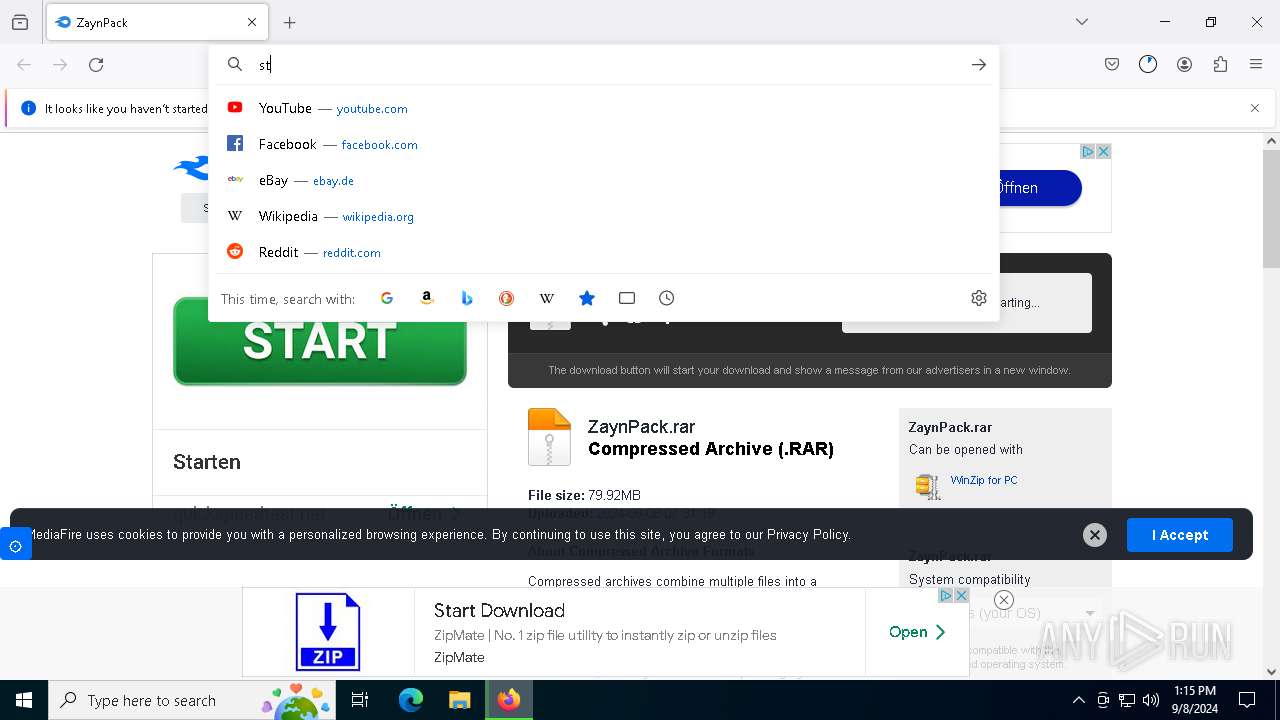Screen dimensions: 1280x720
Task: Open the Save to Pocket icon
Action: click(1112, 65)
